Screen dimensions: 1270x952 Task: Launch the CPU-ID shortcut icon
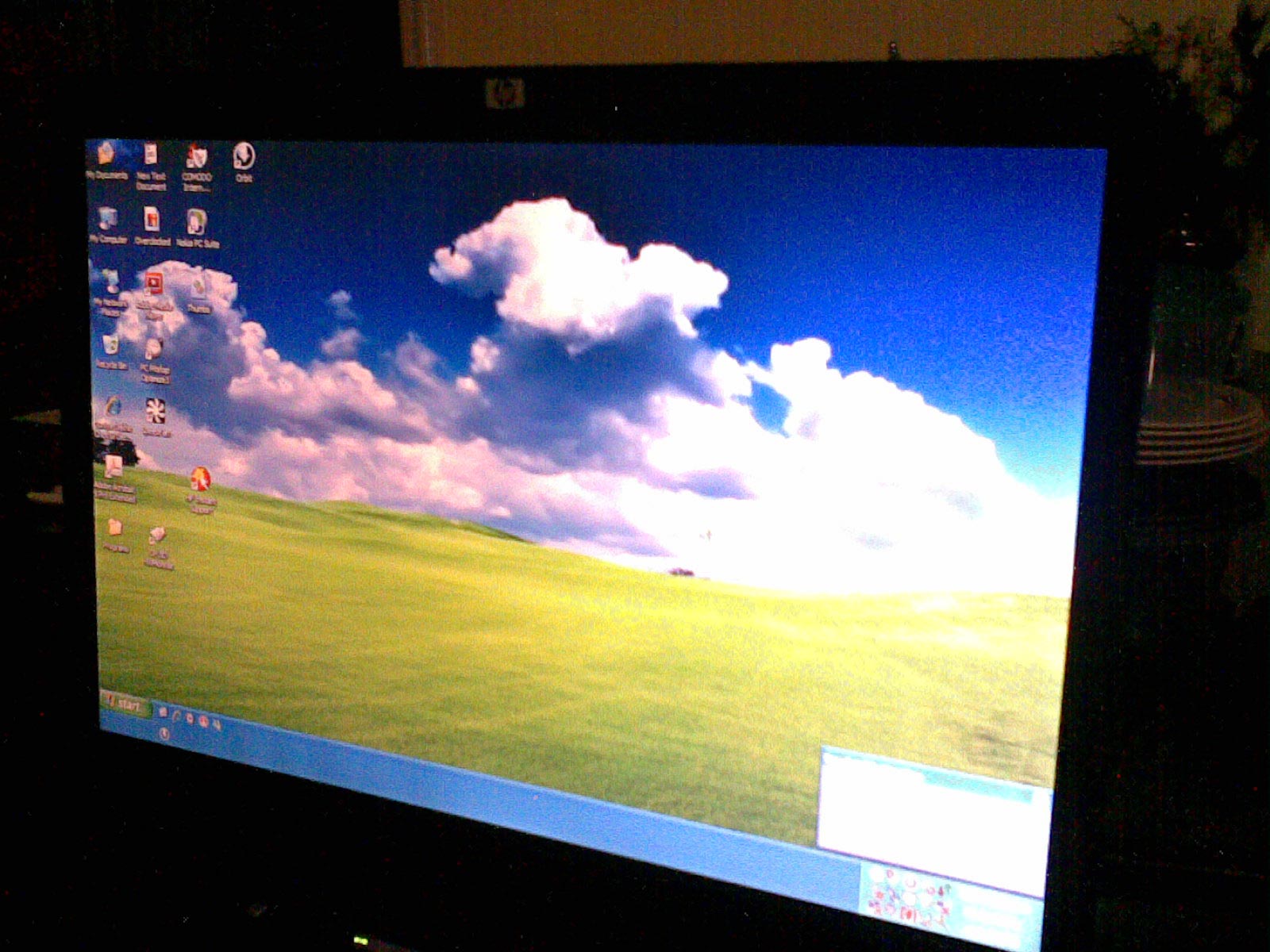[x=158, y=547]
